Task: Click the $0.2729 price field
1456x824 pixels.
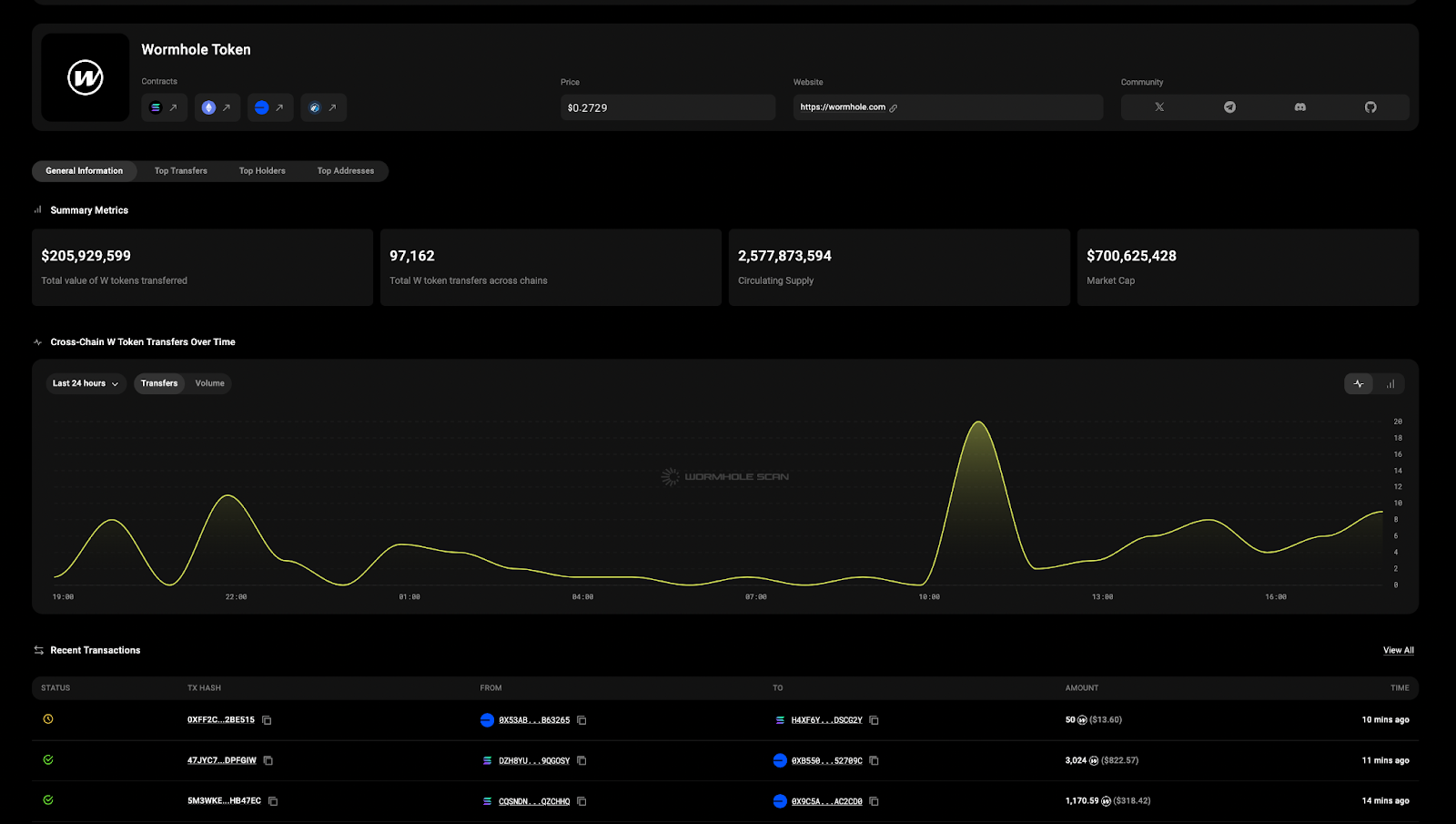Action: pos(668,107)
